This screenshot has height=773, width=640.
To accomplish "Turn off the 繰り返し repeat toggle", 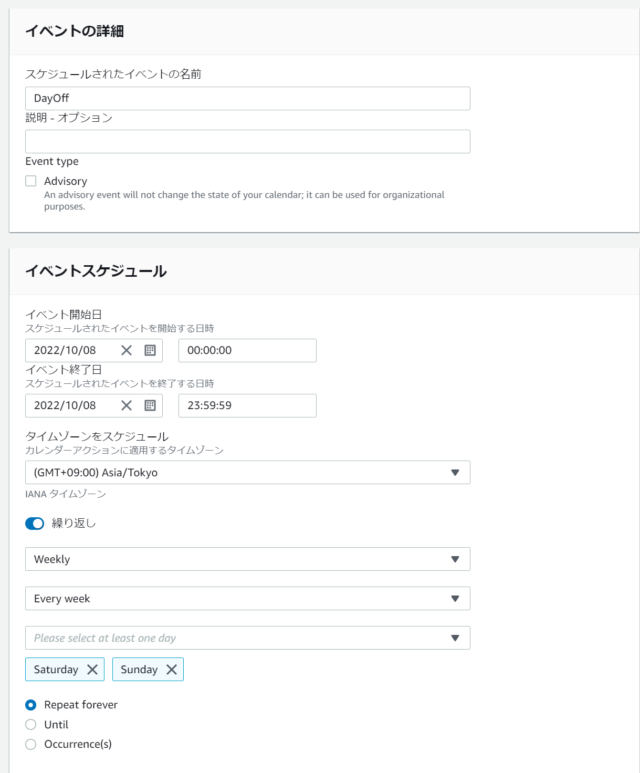I will click(35, 524).
